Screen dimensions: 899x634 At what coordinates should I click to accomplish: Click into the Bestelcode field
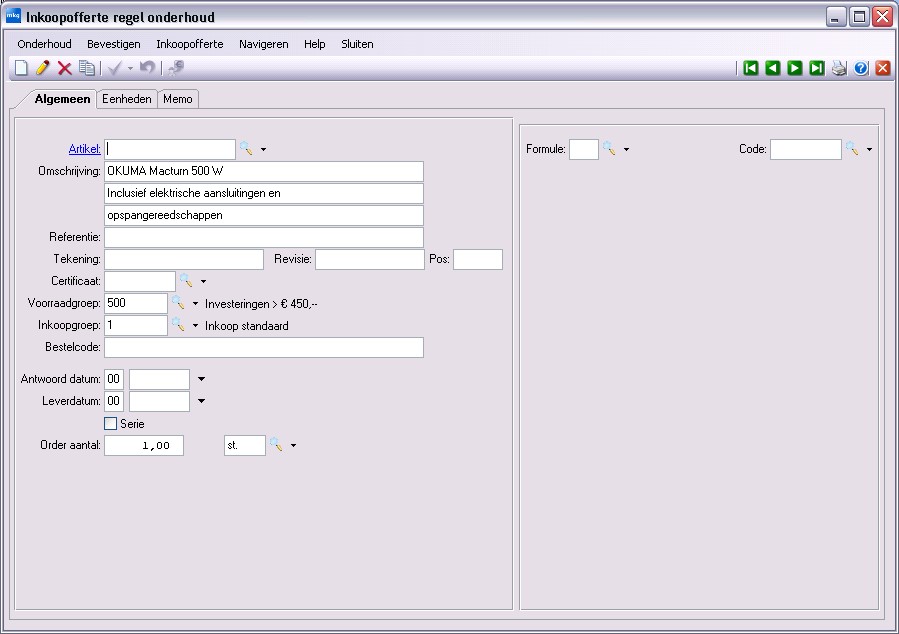[264, 347]
